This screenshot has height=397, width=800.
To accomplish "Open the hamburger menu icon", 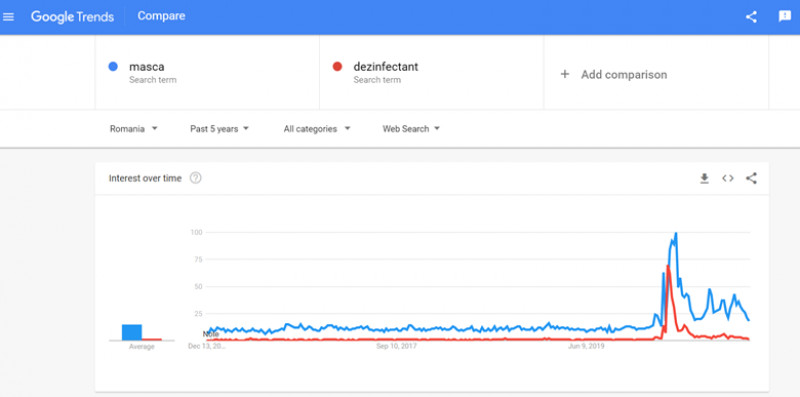I will [x=8, y=17].
